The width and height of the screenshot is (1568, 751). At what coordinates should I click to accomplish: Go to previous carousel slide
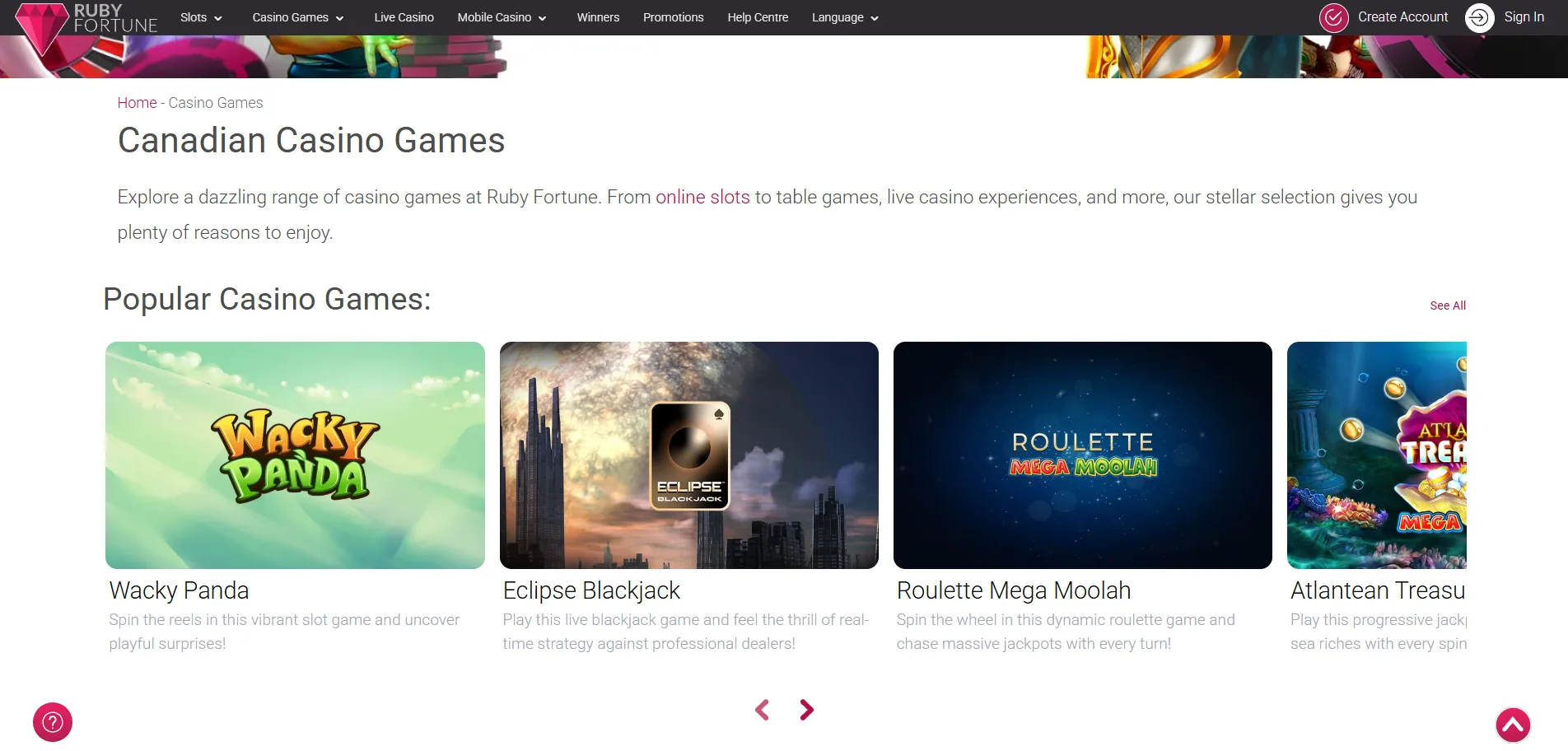[x=763, y=710]
